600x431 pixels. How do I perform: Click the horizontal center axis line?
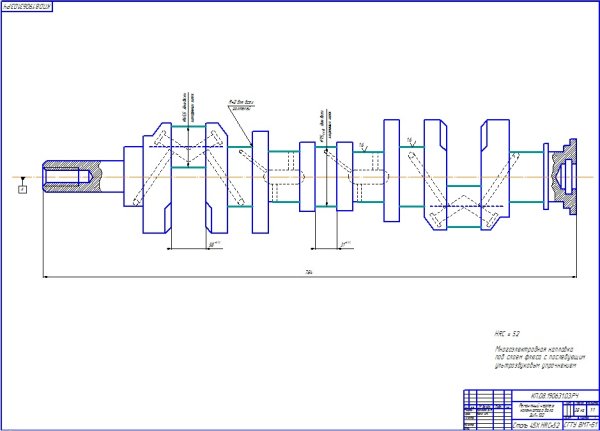tap(300, 178)
